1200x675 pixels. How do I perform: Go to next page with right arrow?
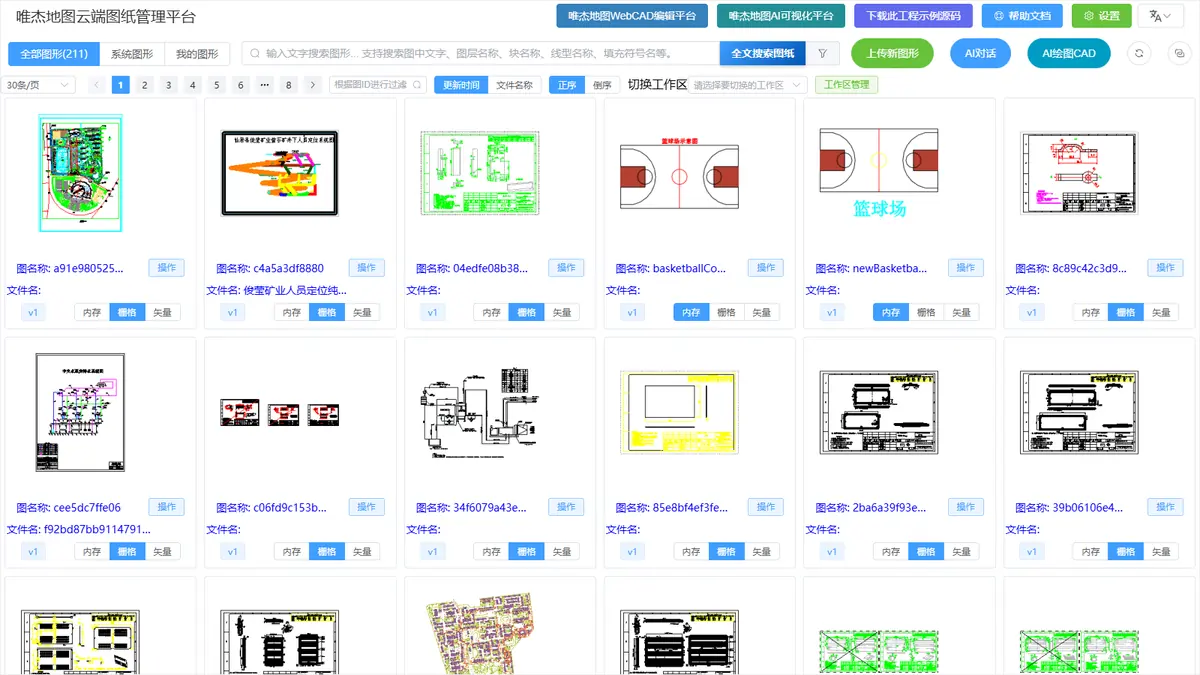313,85
